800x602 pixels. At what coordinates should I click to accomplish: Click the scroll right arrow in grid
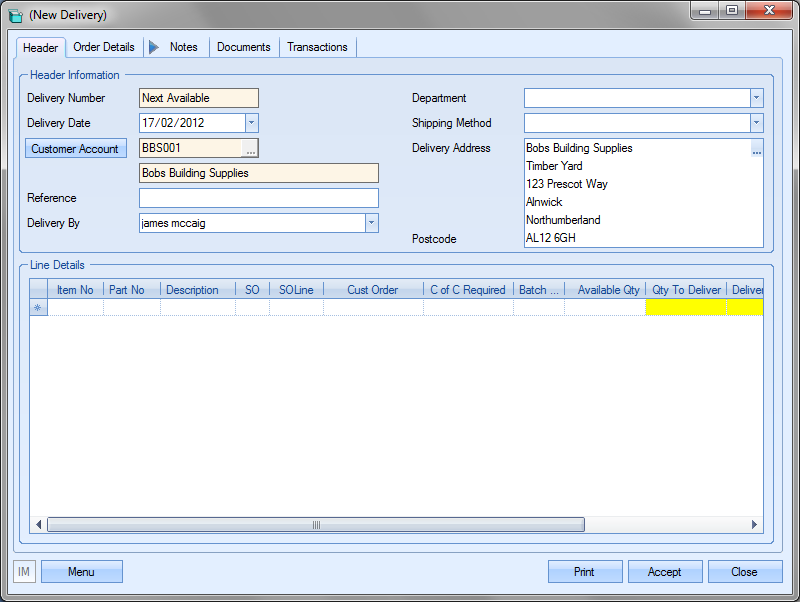[x=756, y=525]
